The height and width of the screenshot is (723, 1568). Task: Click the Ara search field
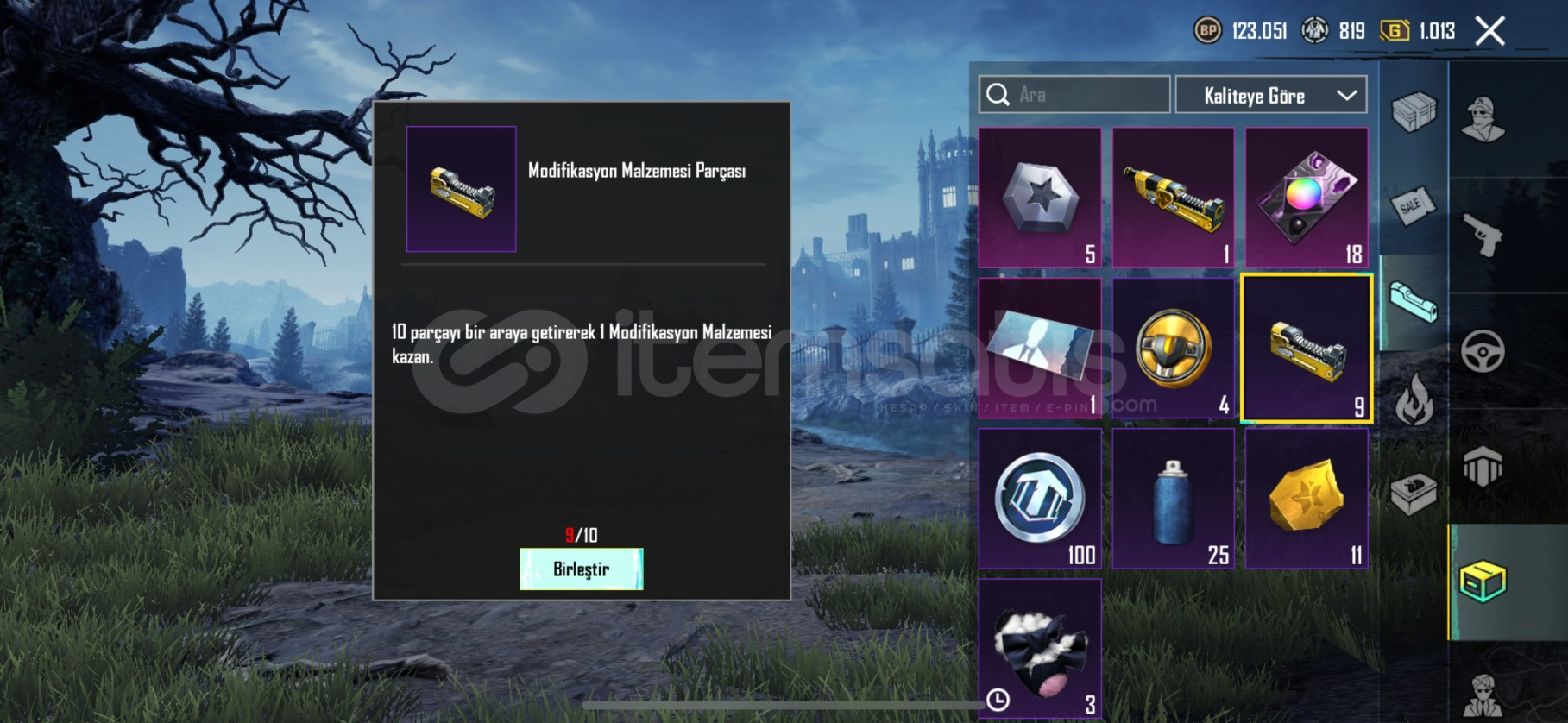(x=1074, y=95)
